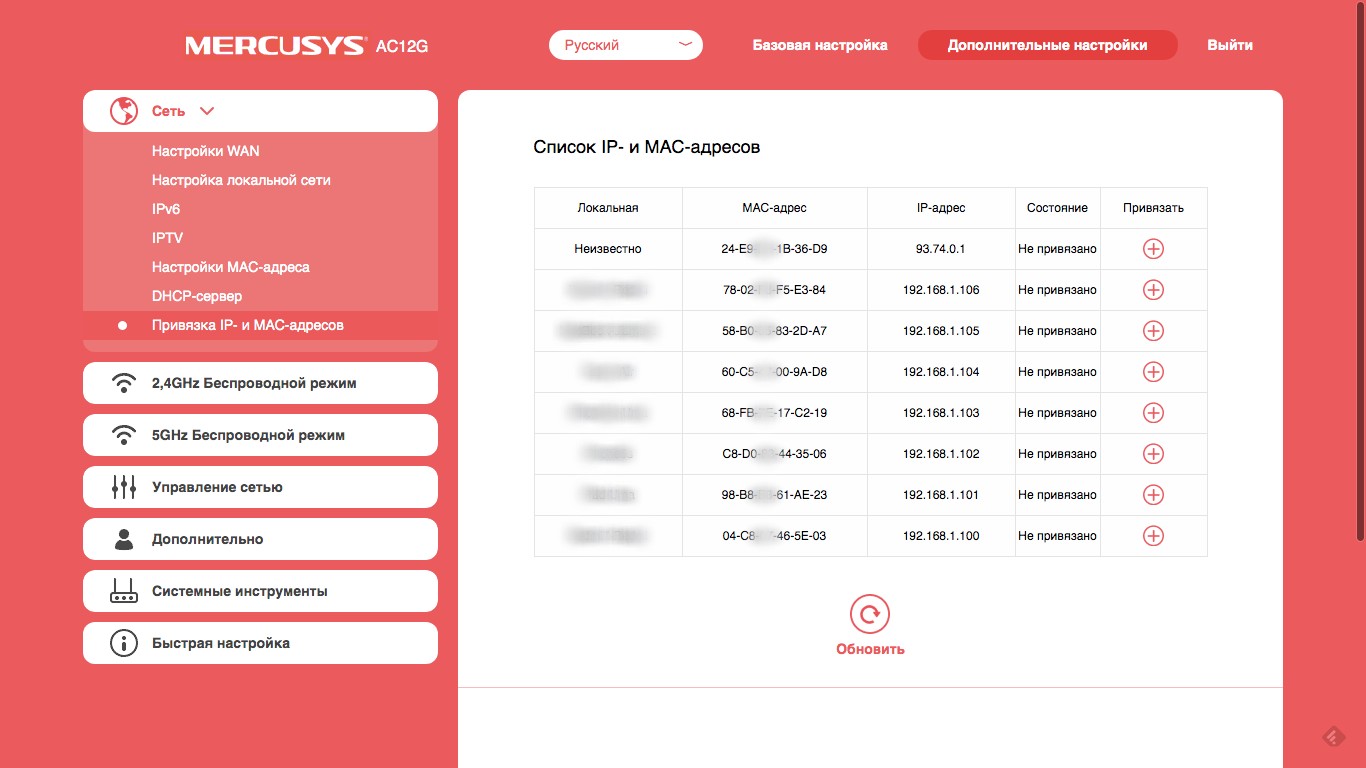This screenshot has width=1366, height=768.
Task: Click the bind plus icon for 192.168.1.106
Action: (1153, 290)
